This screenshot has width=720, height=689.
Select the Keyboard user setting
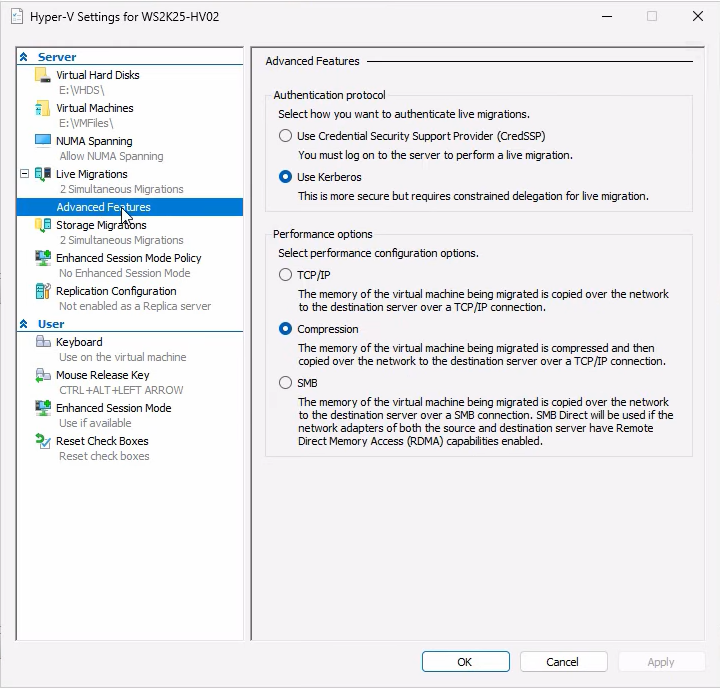[79, 342]
